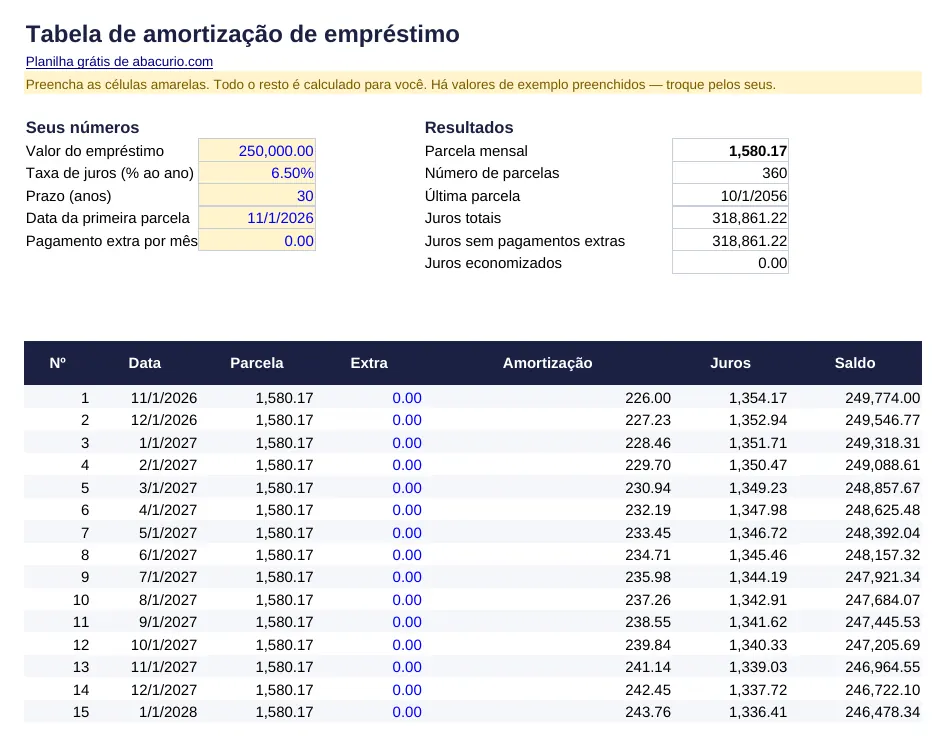The height and width of the screenshot is (746, 946).
Task: Open the Planilha grátis de abacurio.com link
Action: coord(119,62)
